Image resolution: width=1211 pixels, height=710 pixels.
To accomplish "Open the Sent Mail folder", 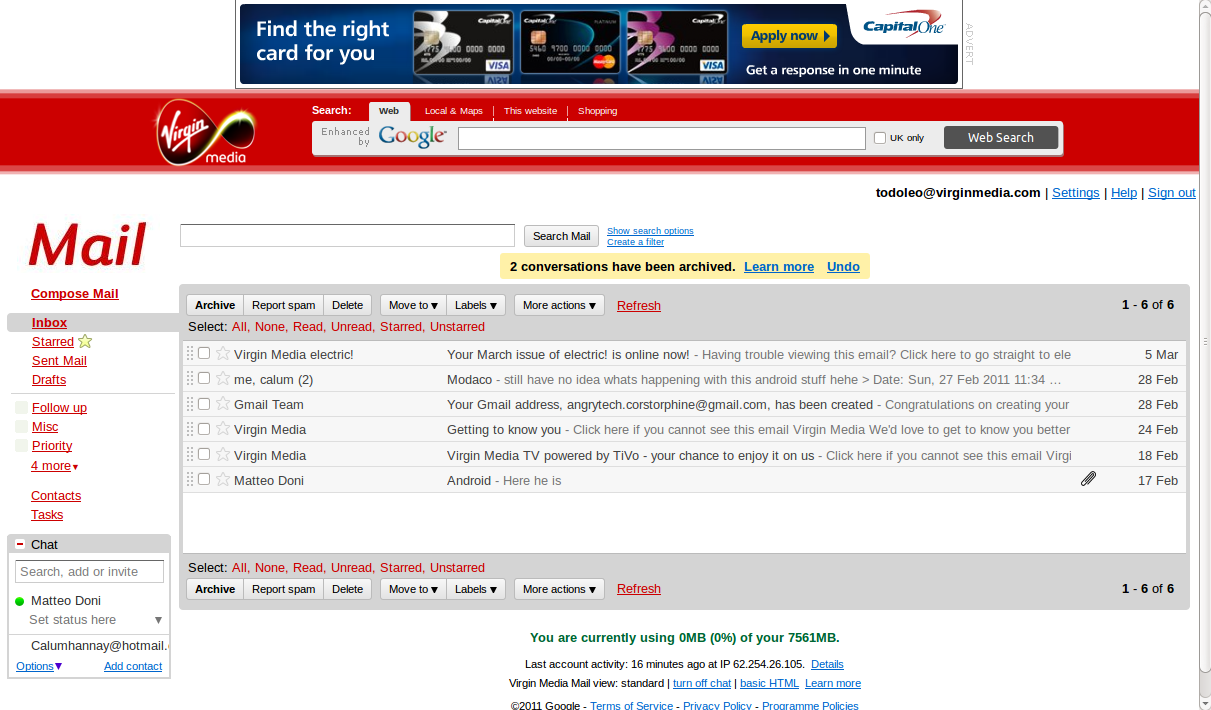I will tap(59, 361).
